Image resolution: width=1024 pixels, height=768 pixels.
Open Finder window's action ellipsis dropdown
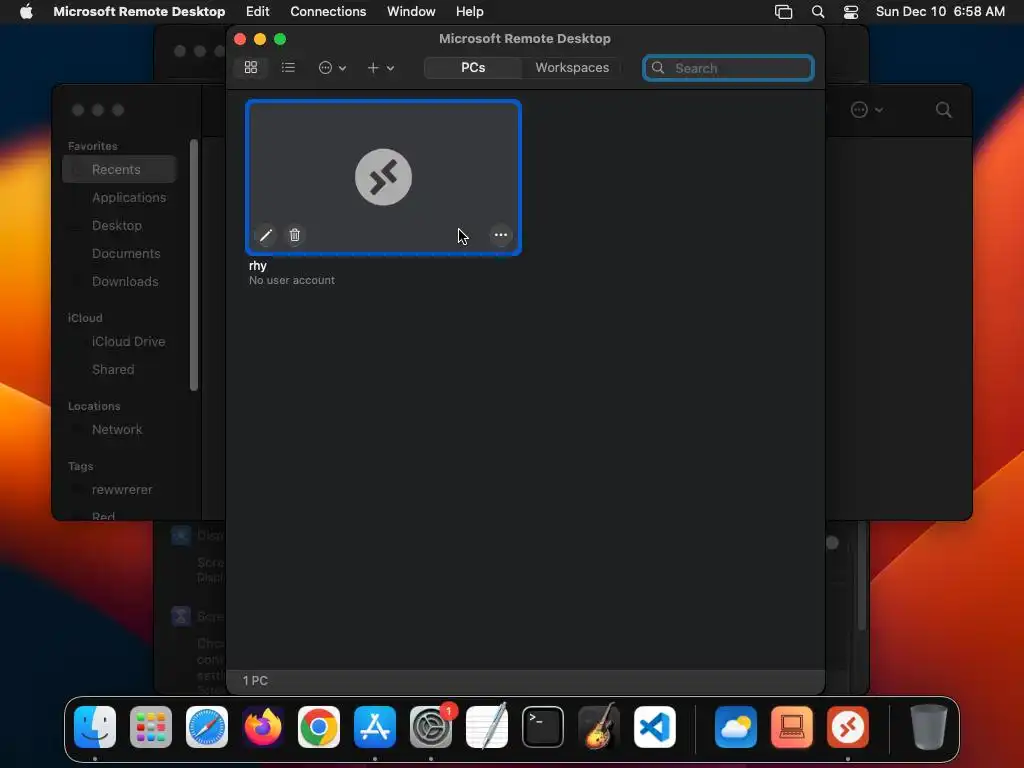coord(867,110)
